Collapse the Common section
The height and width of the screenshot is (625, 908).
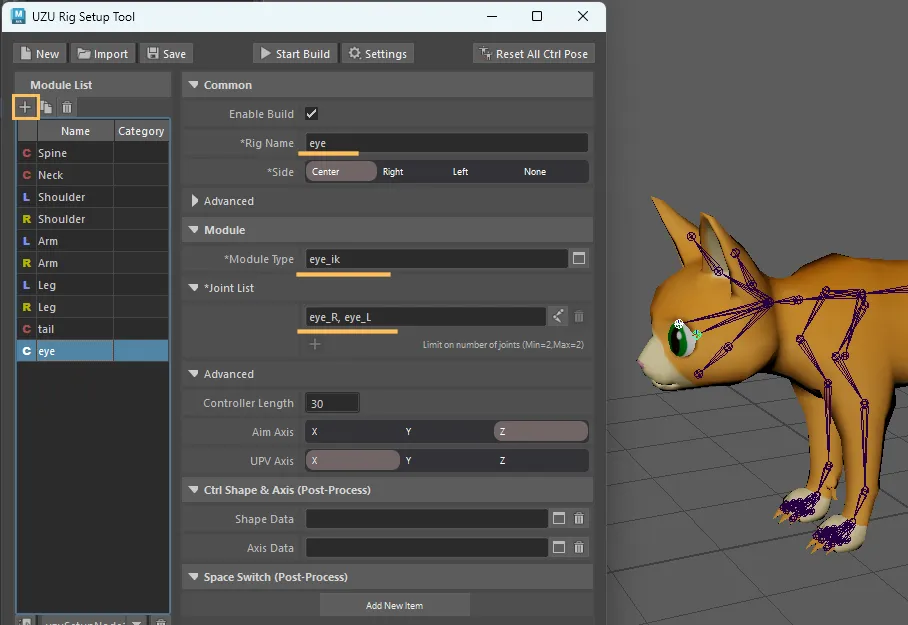193,85
